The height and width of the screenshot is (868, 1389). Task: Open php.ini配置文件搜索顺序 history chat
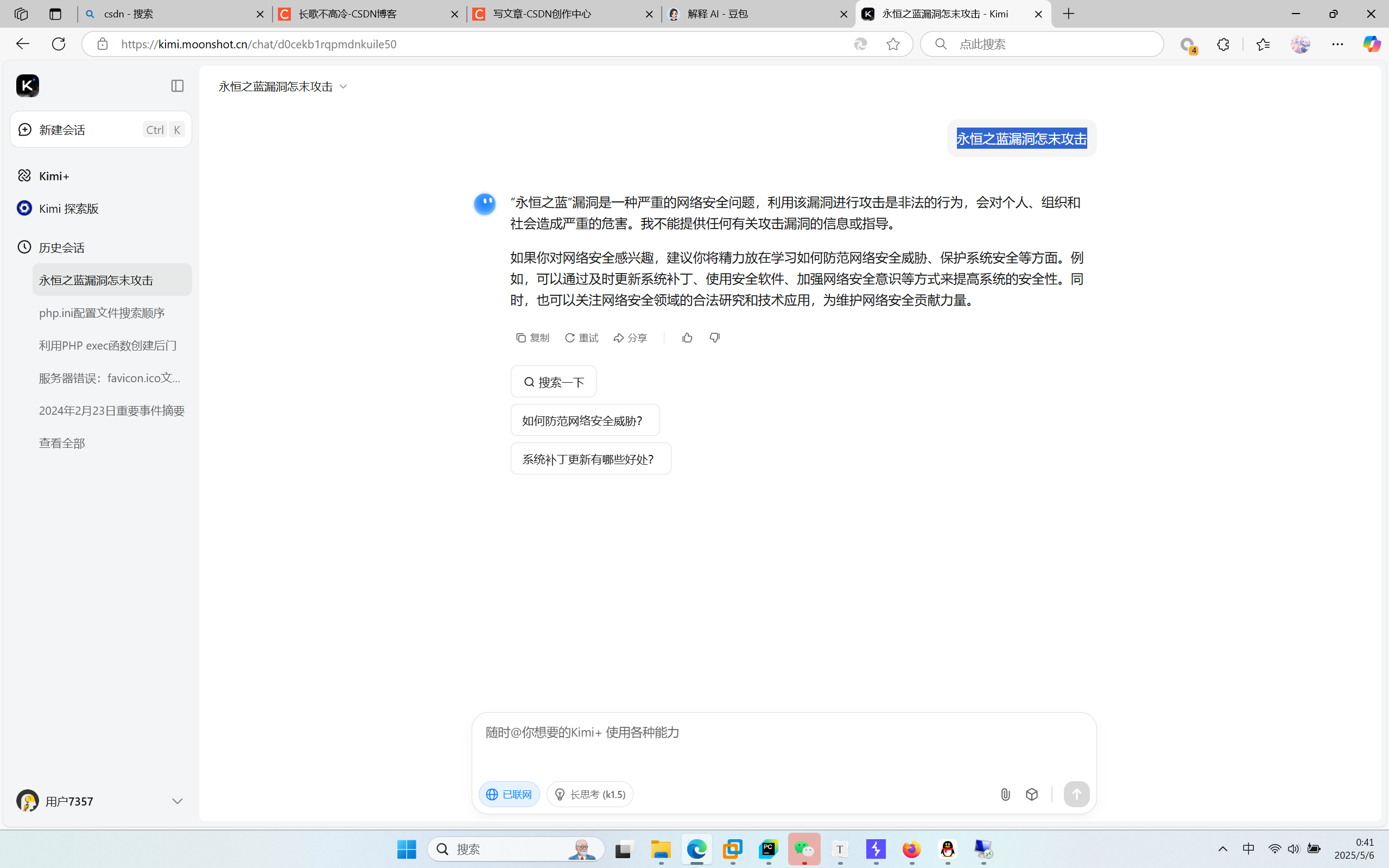coord(102,313)
